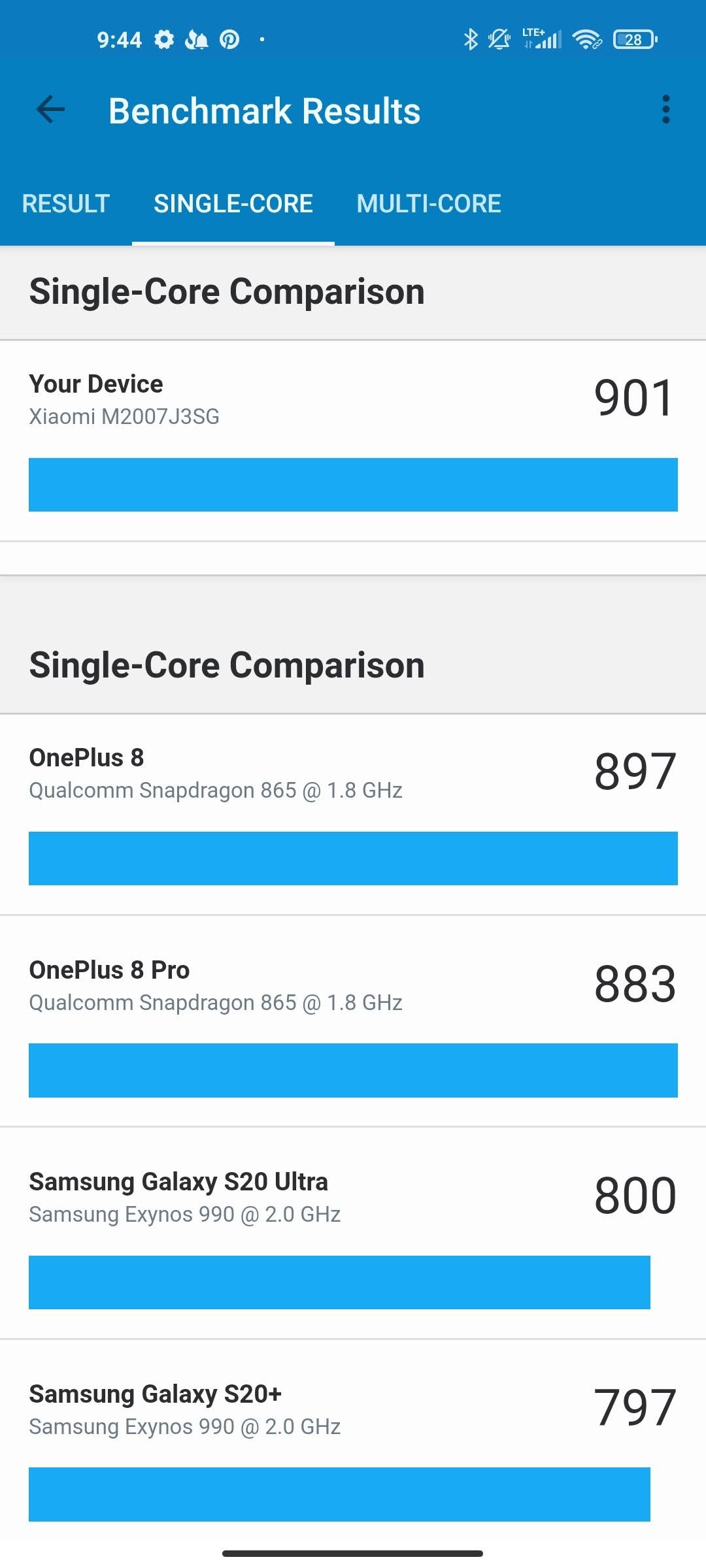Tap the OnePlus 8 comparison entry

point(353,815)
